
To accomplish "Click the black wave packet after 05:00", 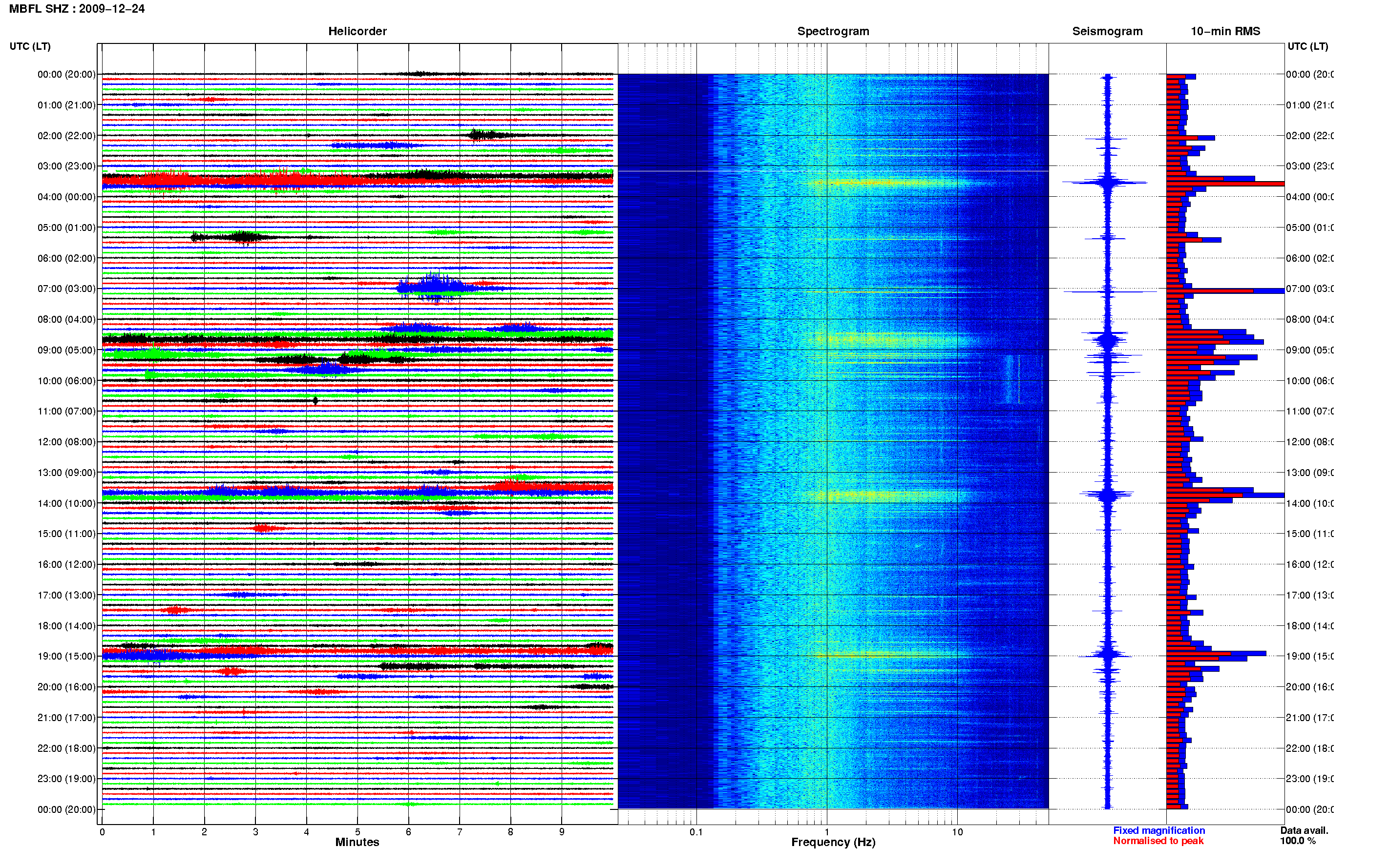I will (x=235, y=237).
